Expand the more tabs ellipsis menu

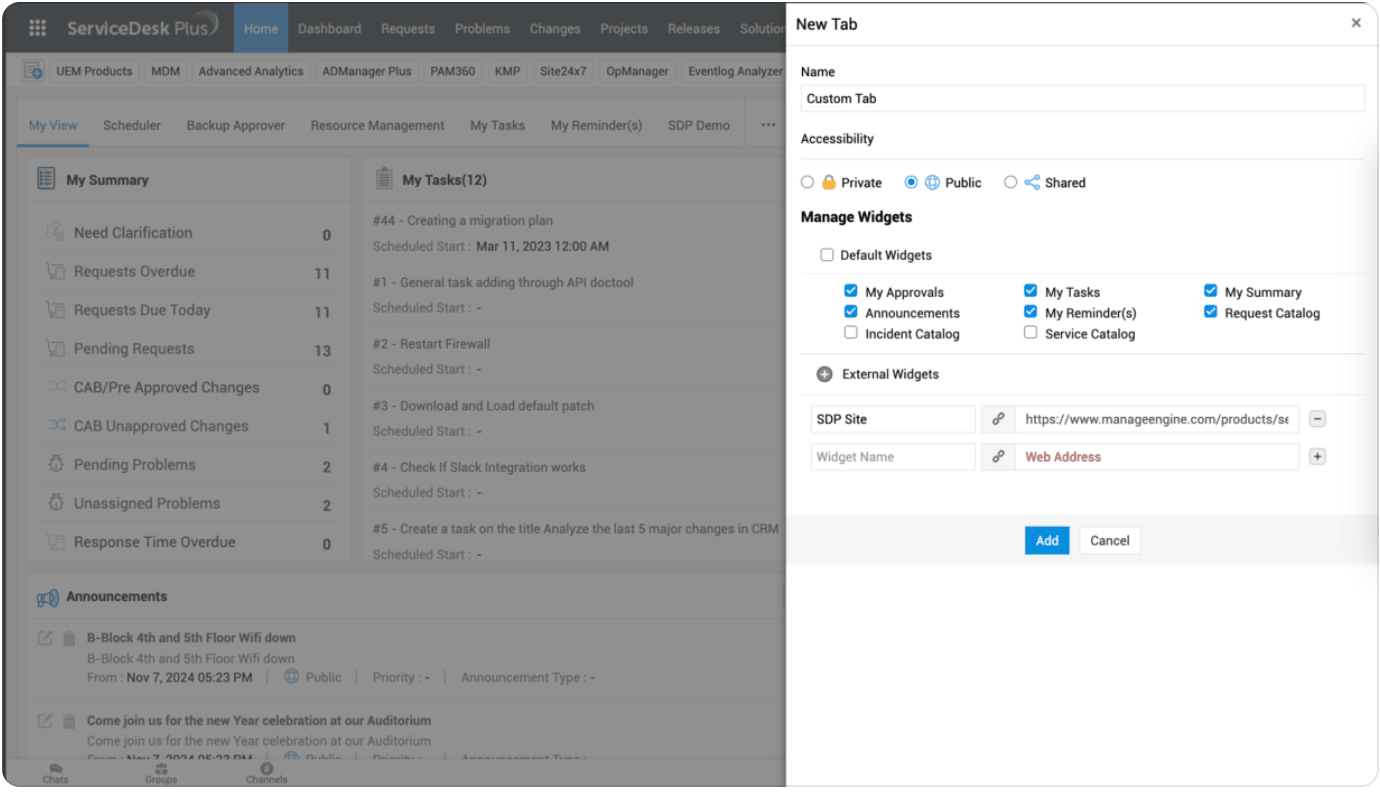[768, 125]
